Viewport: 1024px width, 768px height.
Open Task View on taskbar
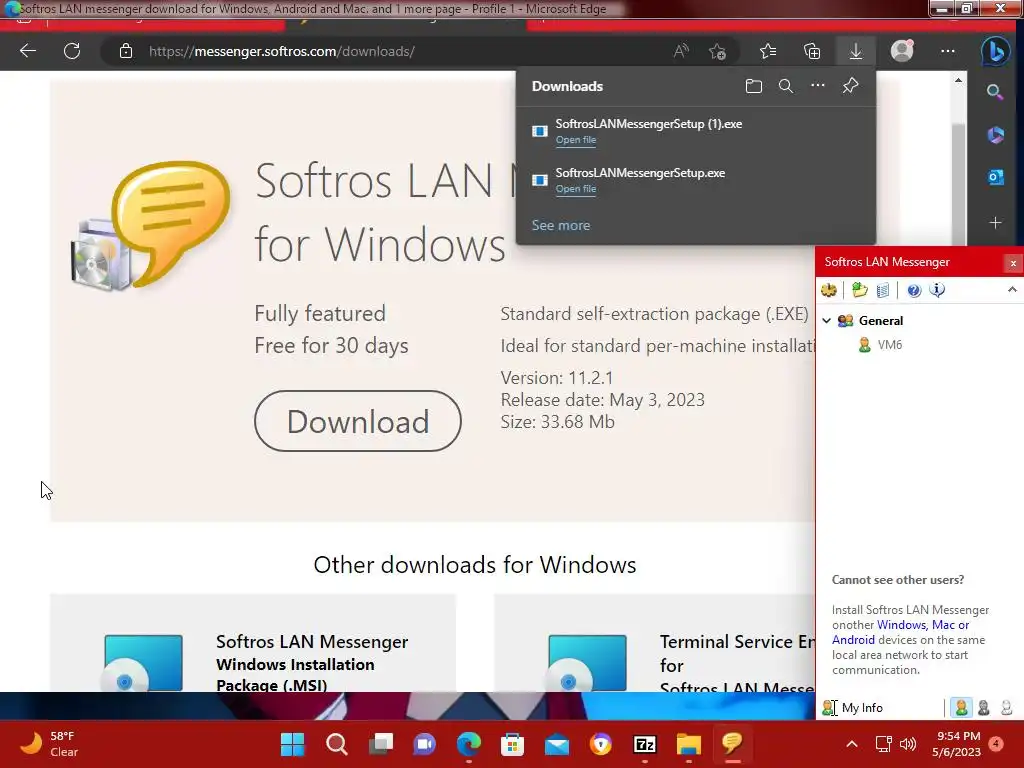coord(381,744)
